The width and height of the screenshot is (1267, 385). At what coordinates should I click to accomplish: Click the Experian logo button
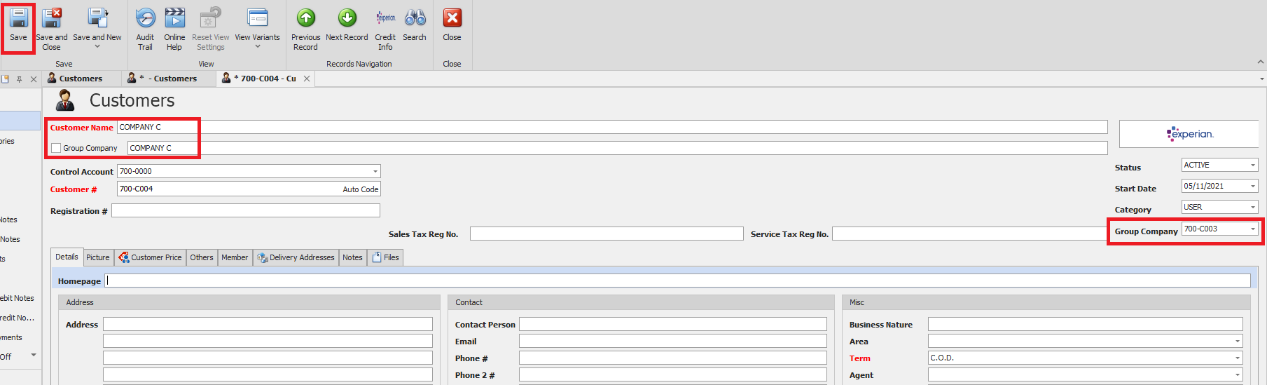click(x=1188, y=134)
